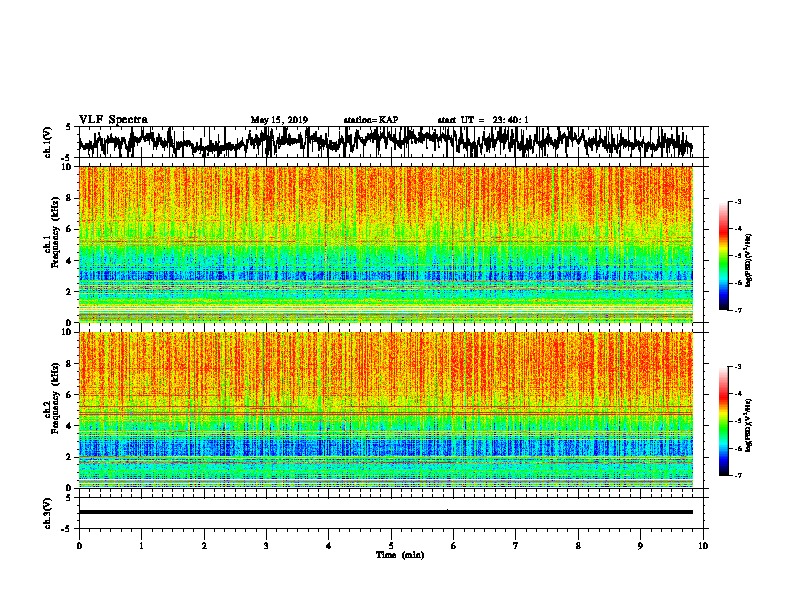Screen dimensions: 792x612
Task: Select the 'Time (min)' axis label
Action: (400, 555)
